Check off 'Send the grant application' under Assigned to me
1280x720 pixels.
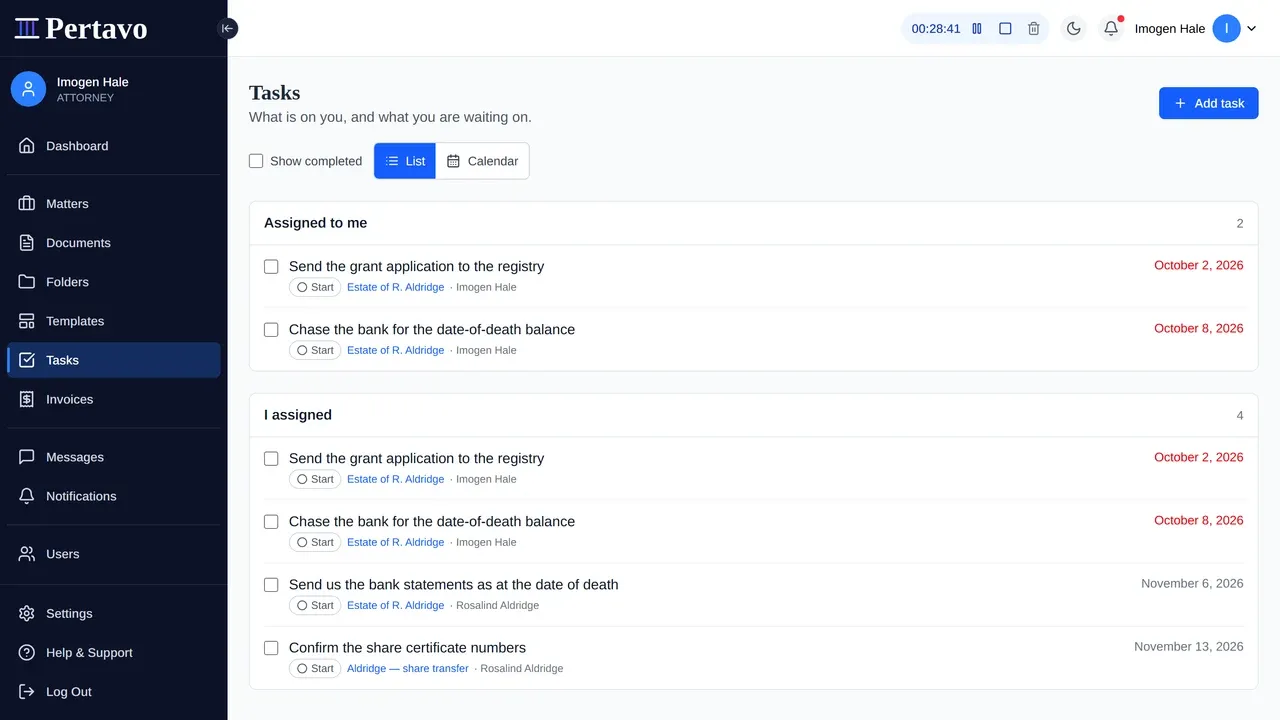coord(271,267)
